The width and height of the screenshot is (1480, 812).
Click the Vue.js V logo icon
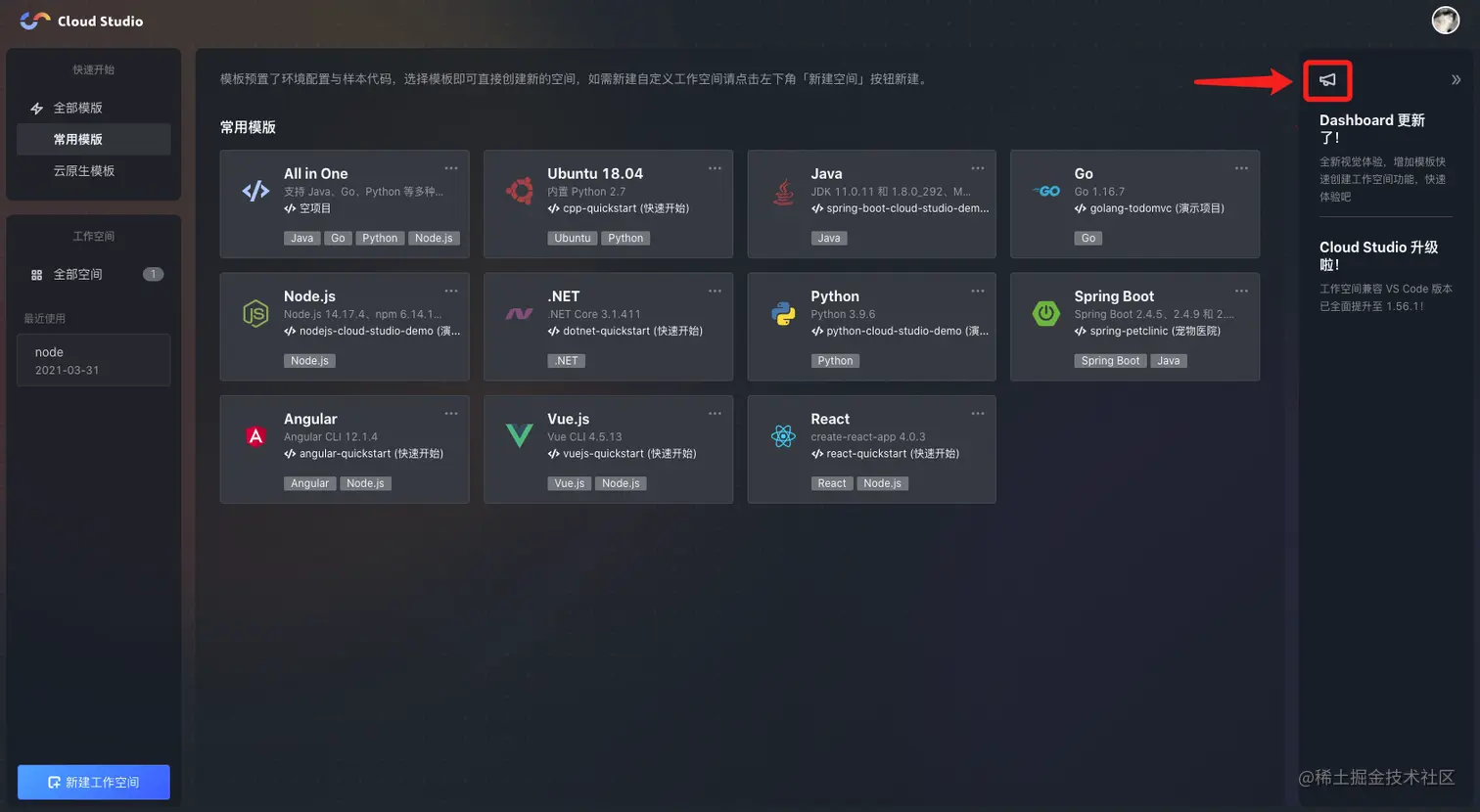pyautogui.click(x=519, y=436)
